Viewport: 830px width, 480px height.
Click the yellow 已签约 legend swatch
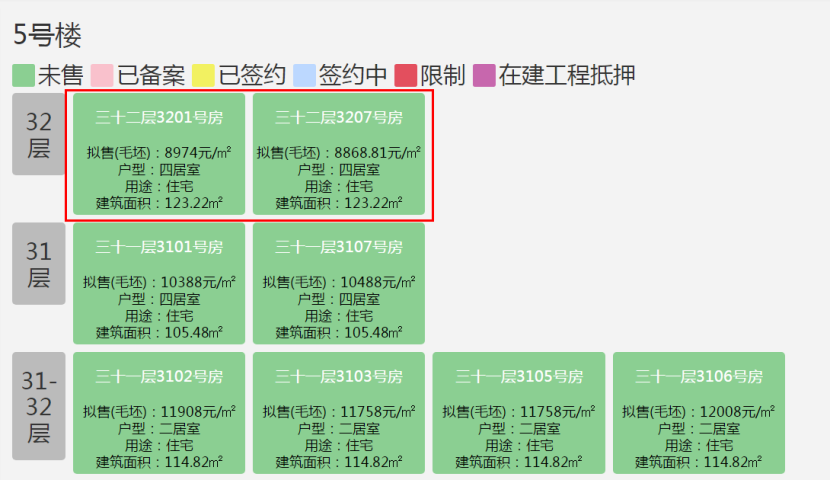pos(203,75)
